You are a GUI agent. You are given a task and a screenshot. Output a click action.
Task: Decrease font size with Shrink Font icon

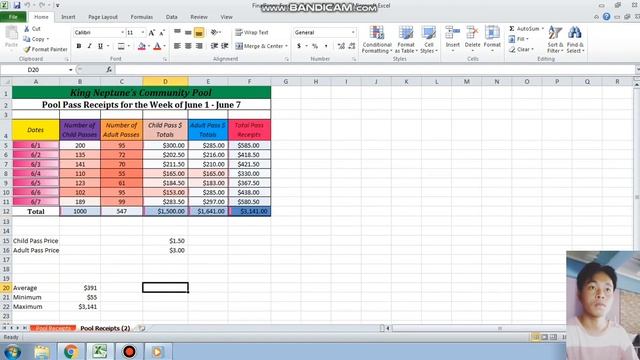(x=162, y=33)
